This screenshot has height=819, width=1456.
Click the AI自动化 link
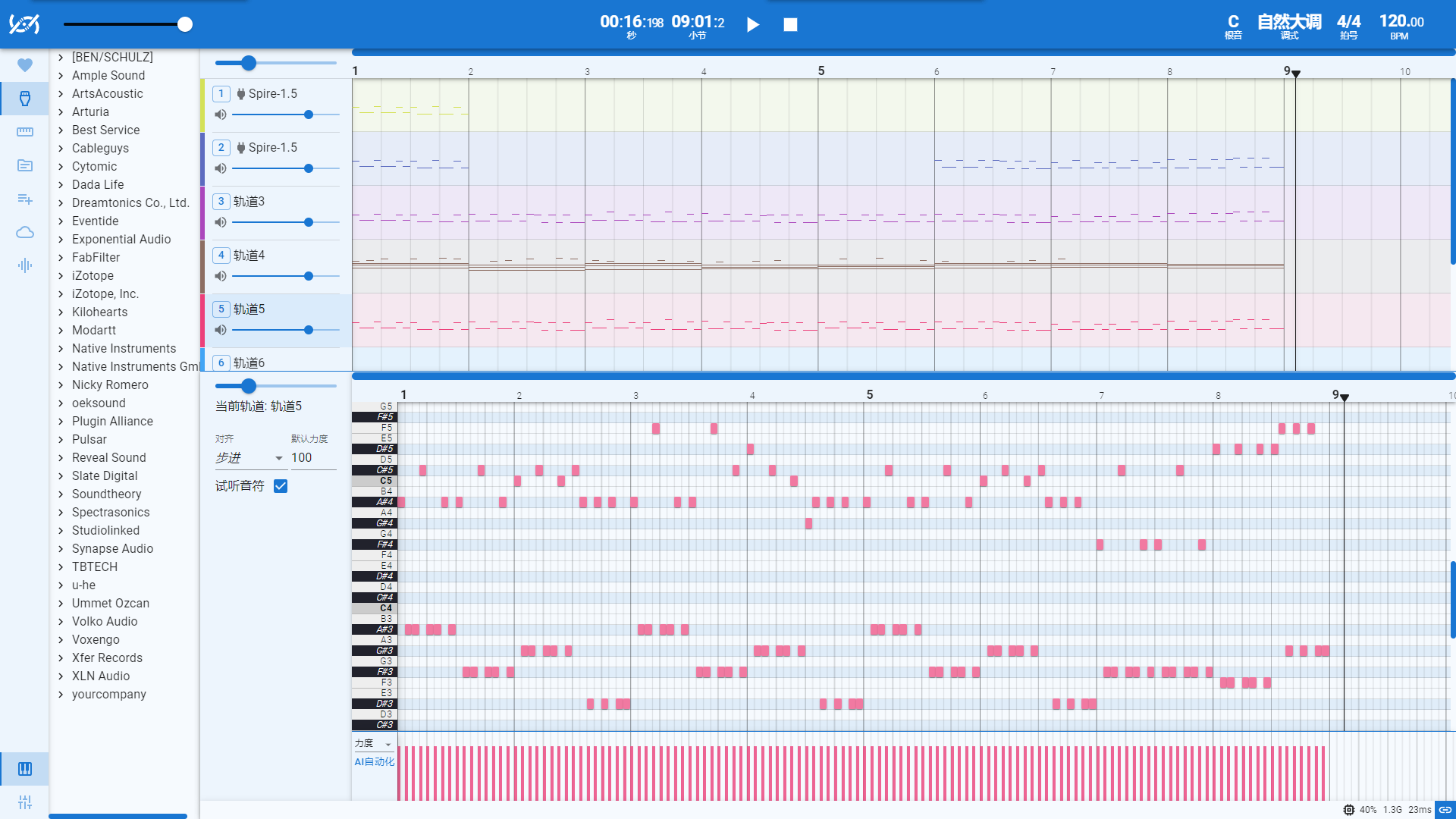point(374,761)
